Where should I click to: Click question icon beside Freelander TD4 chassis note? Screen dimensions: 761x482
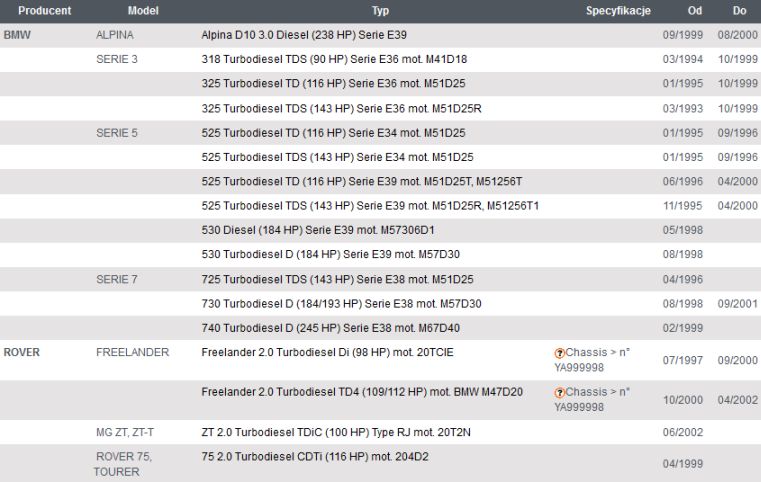[560, 393]
